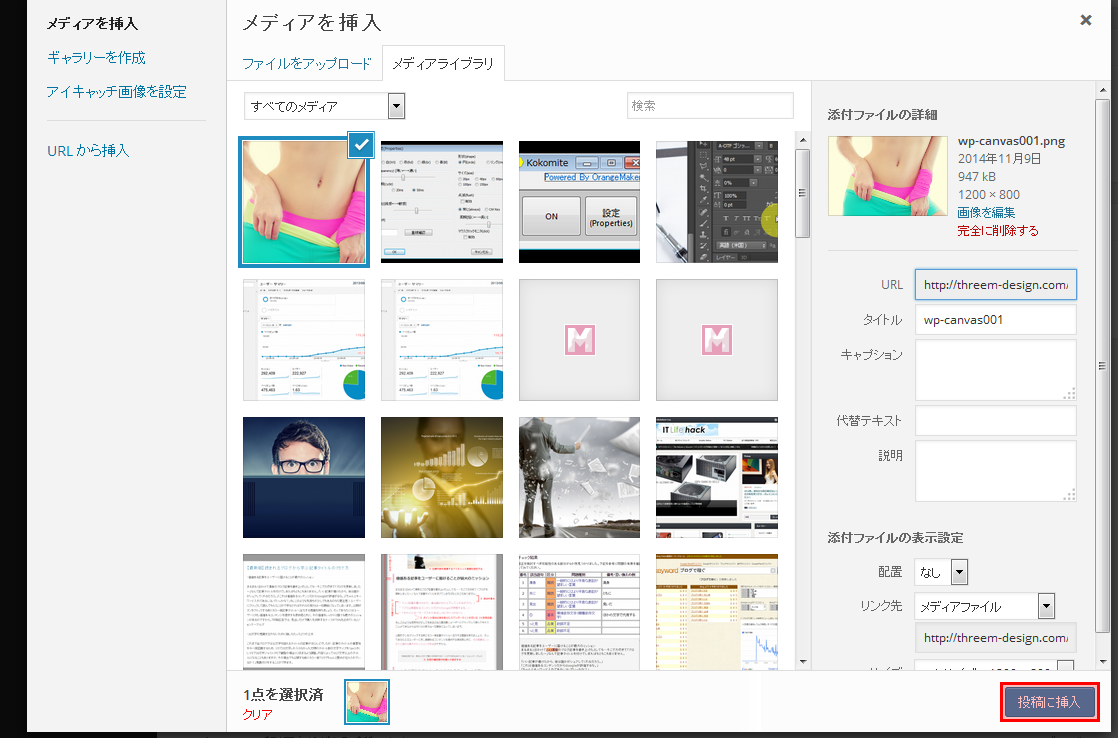Viewport: 1118px width, 738px height.
Task: Select the second analytics graph thumbnail
Action: click(x=442, y=340)
